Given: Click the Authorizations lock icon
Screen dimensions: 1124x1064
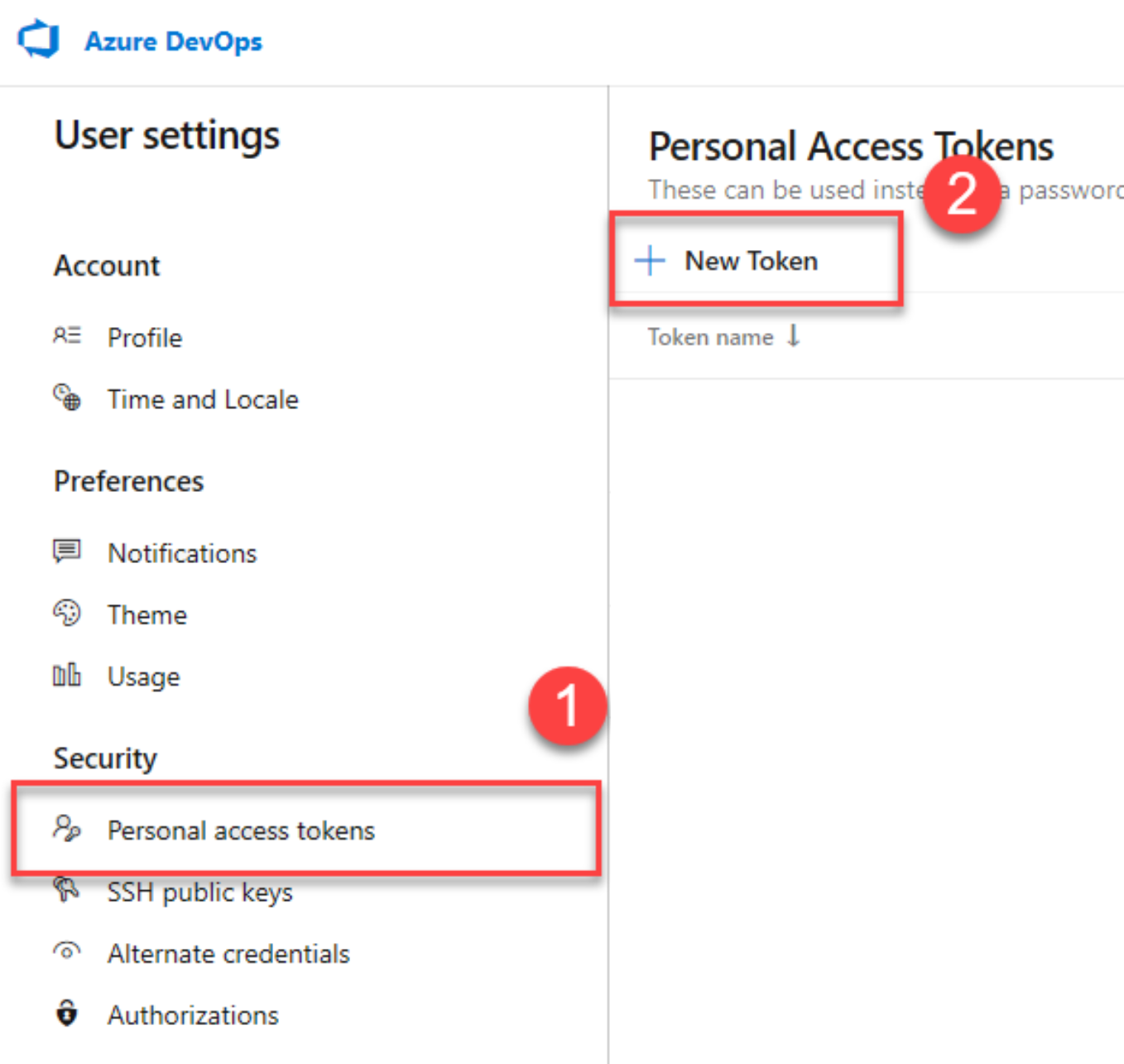Looking at the screenshot, I should 65,1014.
